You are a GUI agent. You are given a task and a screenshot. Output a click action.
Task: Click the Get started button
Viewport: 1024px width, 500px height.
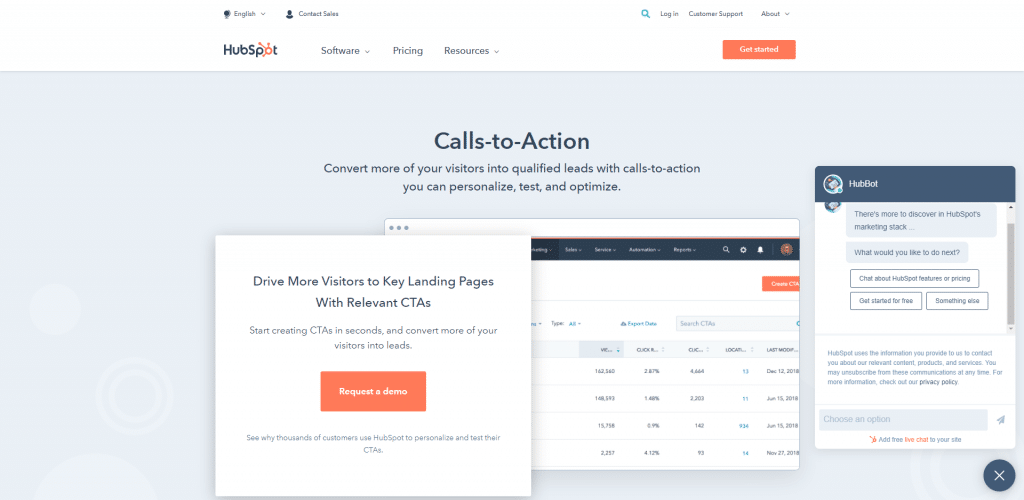758,49
